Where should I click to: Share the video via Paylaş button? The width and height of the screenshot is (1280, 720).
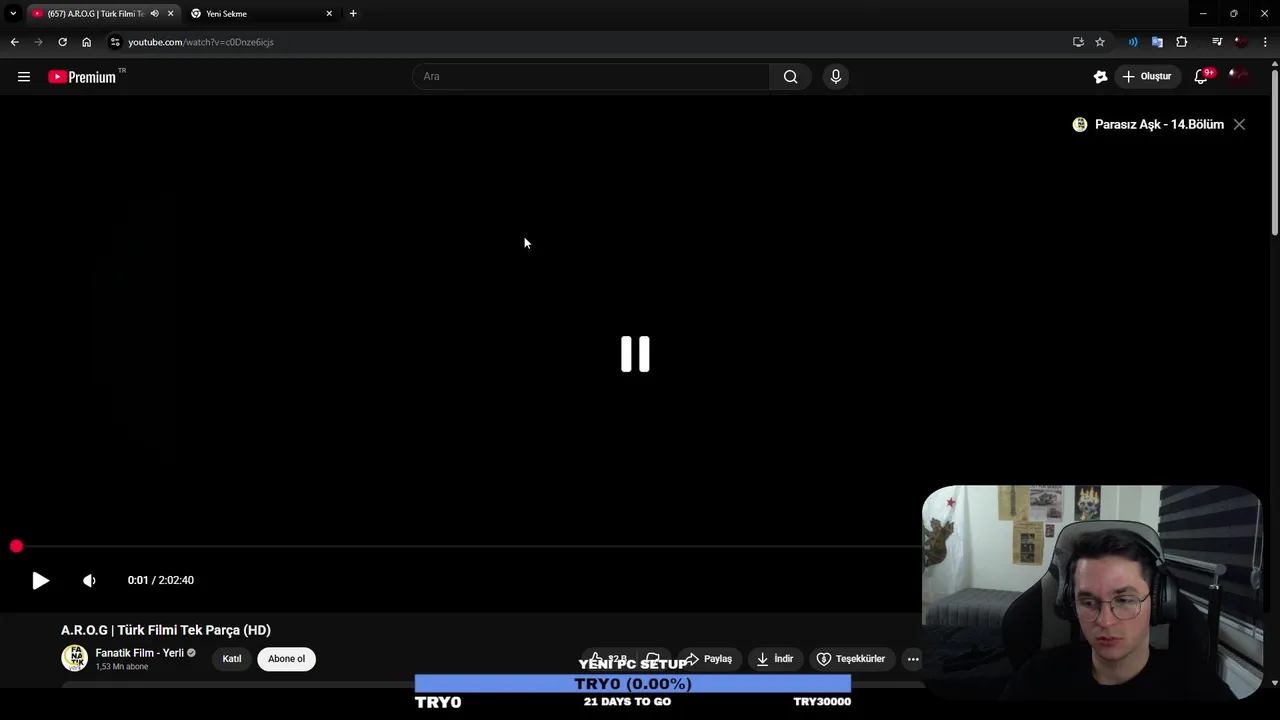click(x=708, y=659)
